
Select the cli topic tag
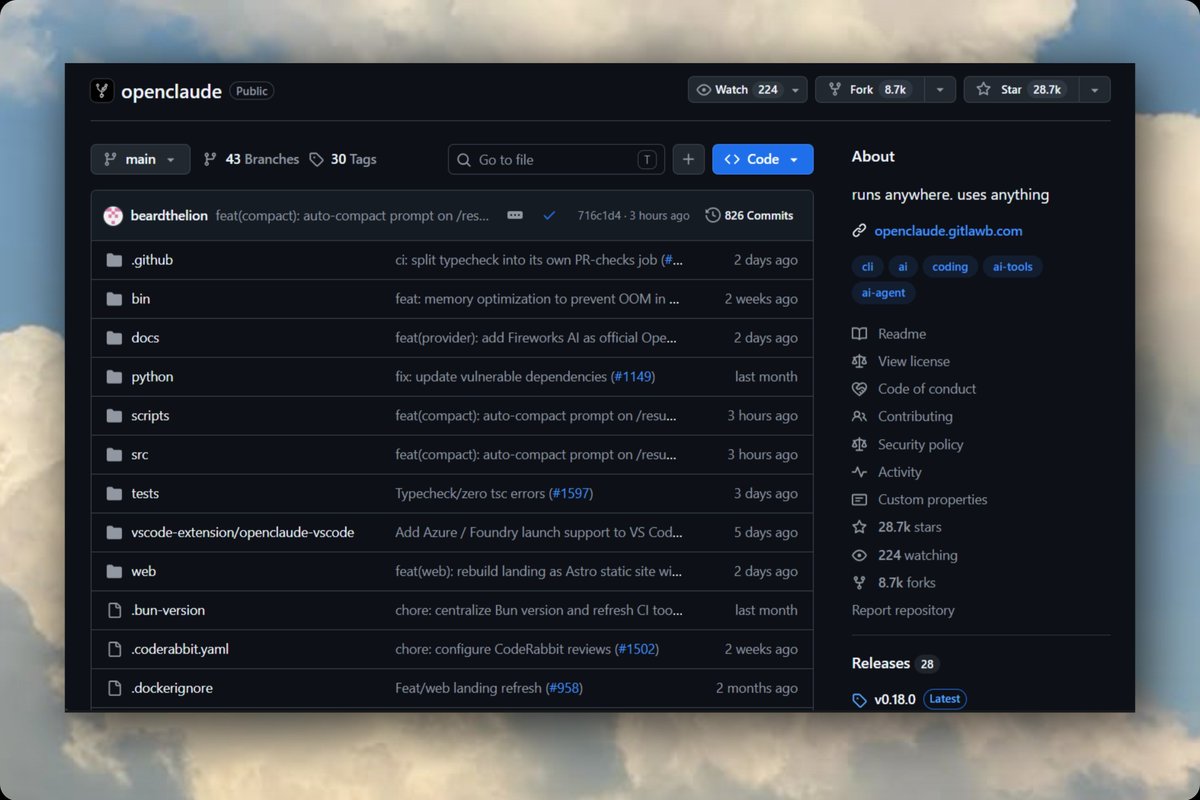866,267
